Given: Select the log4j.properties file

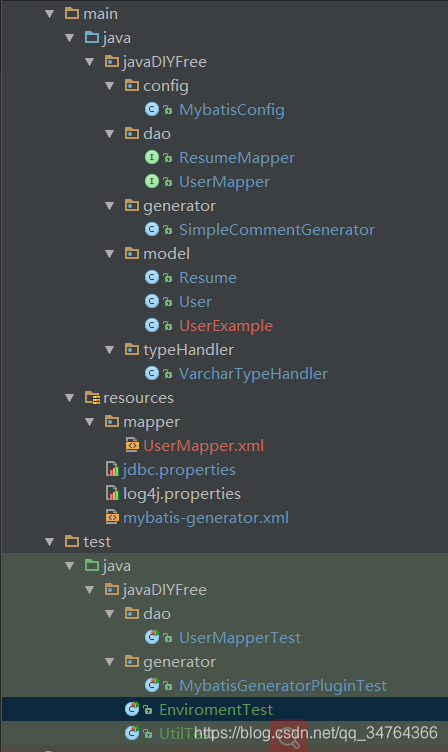Looking at the screenshot, I should [182, 494].
